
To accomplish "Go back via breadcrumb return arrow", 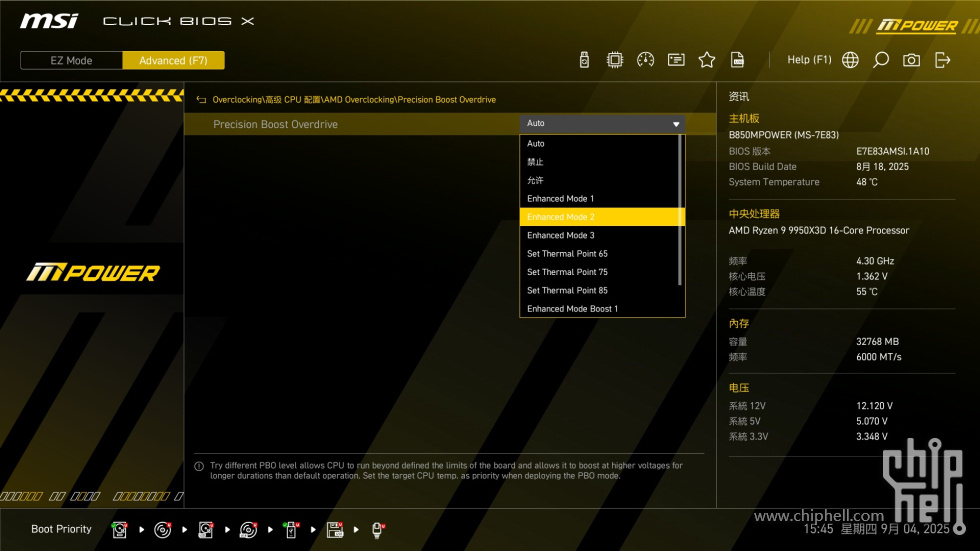I will click(x=201, y=100).
